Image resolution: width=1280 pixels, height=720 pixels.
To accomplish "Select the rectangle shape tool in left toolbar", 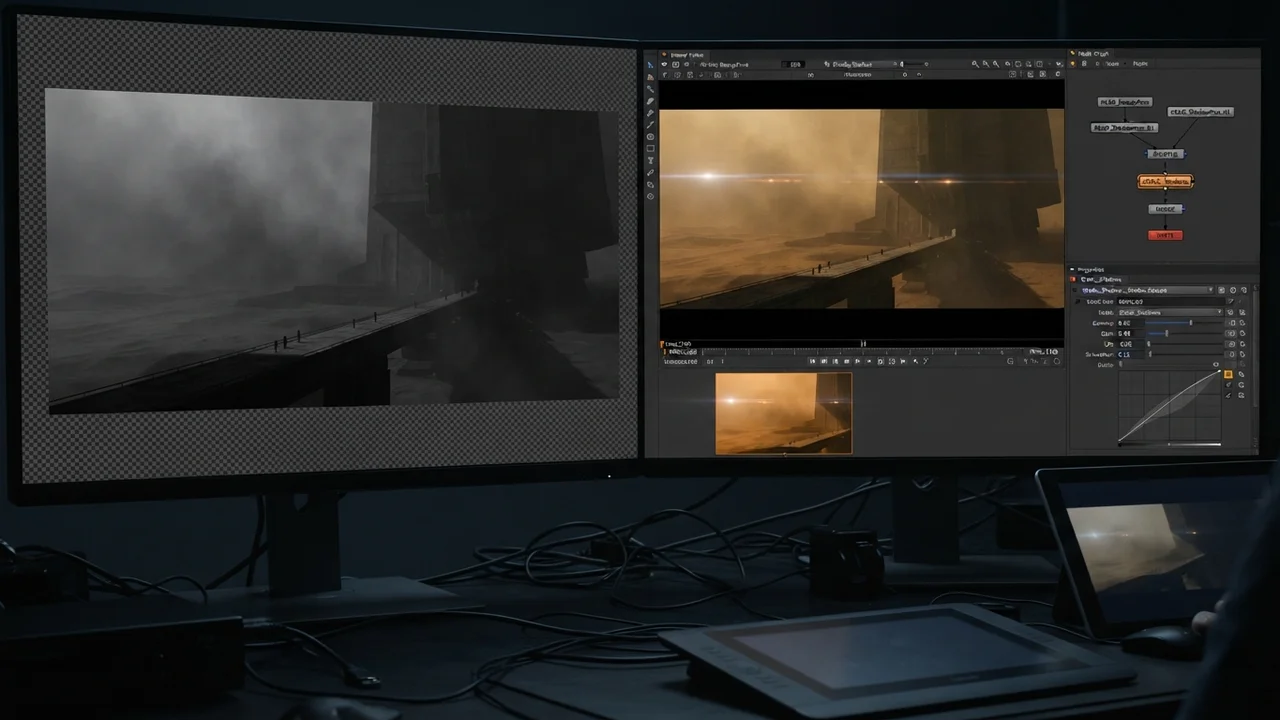I will pos(650,148).
